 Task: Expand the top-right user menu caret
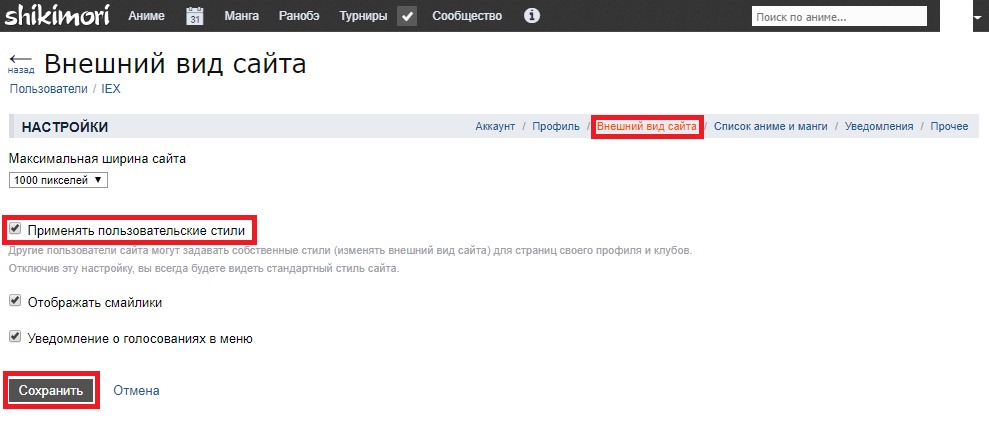click(977, 17)
